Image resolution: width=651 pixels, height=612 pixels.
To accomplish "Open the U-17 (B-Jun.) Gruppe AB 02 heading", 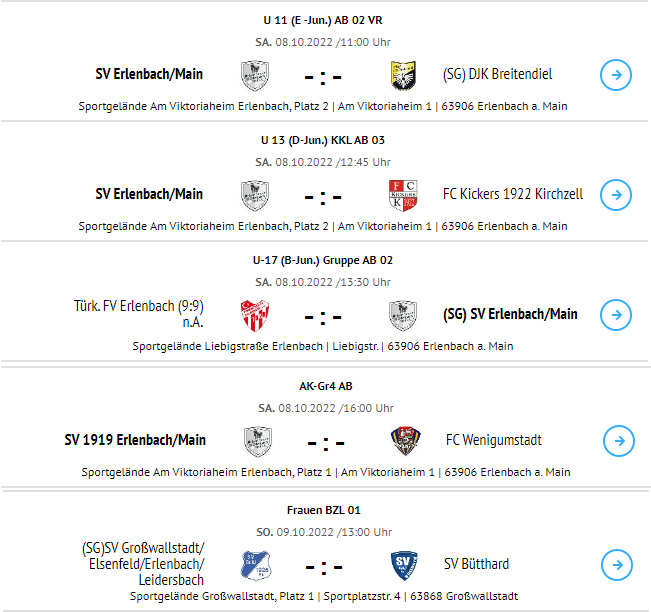I will tap(323, 260).
